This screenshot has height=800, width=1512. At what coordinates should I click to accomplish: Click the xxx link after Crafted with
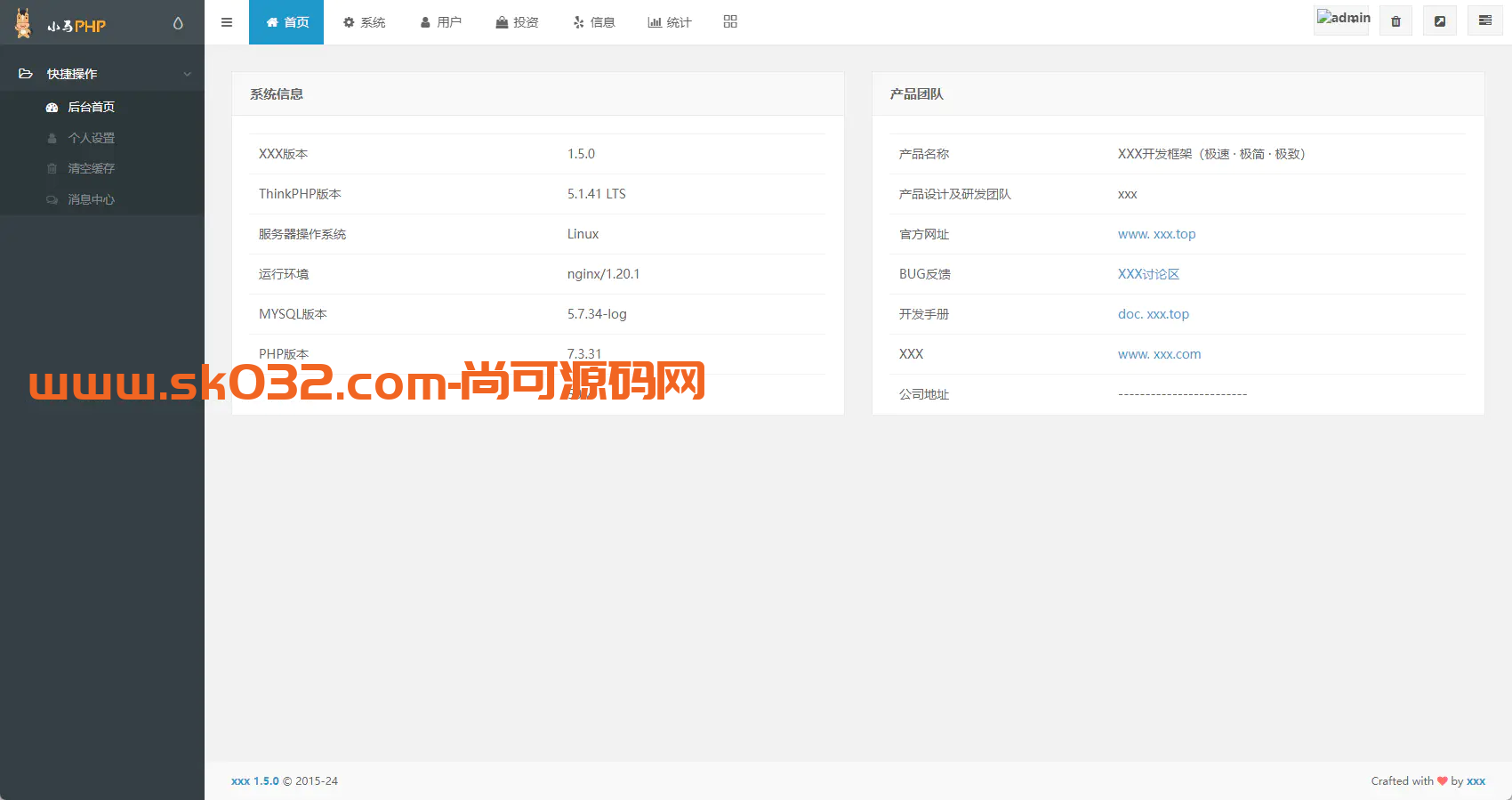tap(1476, 781)
